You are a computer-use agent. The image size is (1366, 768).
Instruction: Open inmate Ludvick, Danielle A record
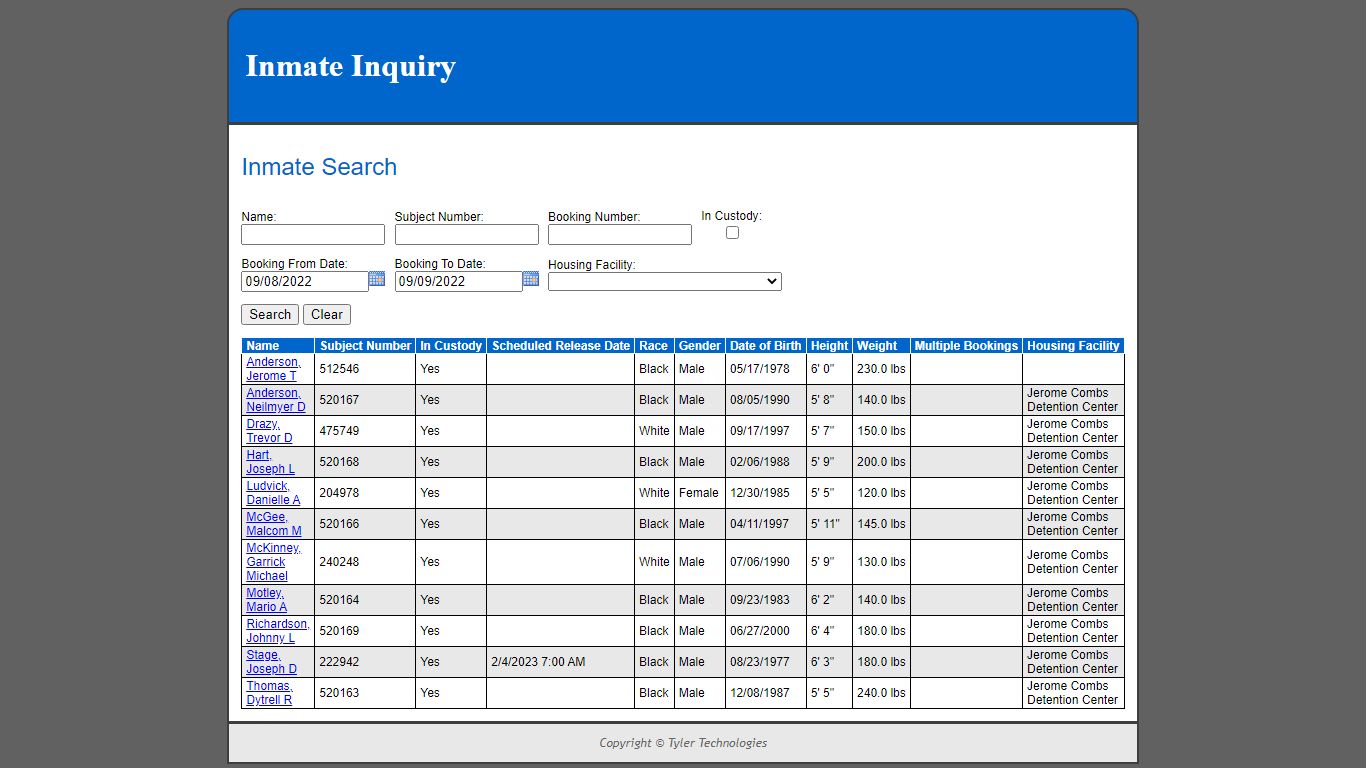pyautogui.click(x=273, y=493)
